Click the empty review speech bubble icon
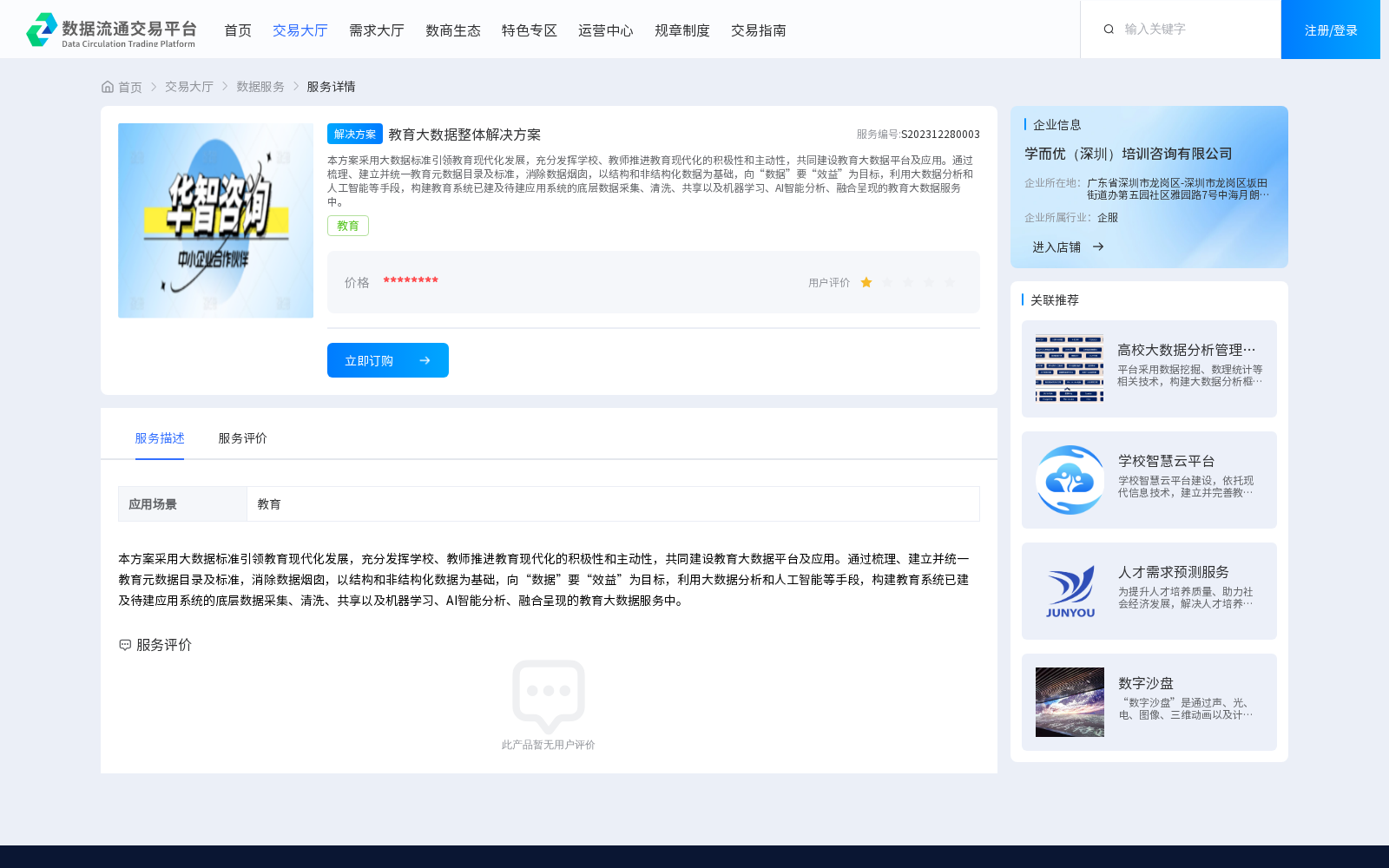 (549, 695)
